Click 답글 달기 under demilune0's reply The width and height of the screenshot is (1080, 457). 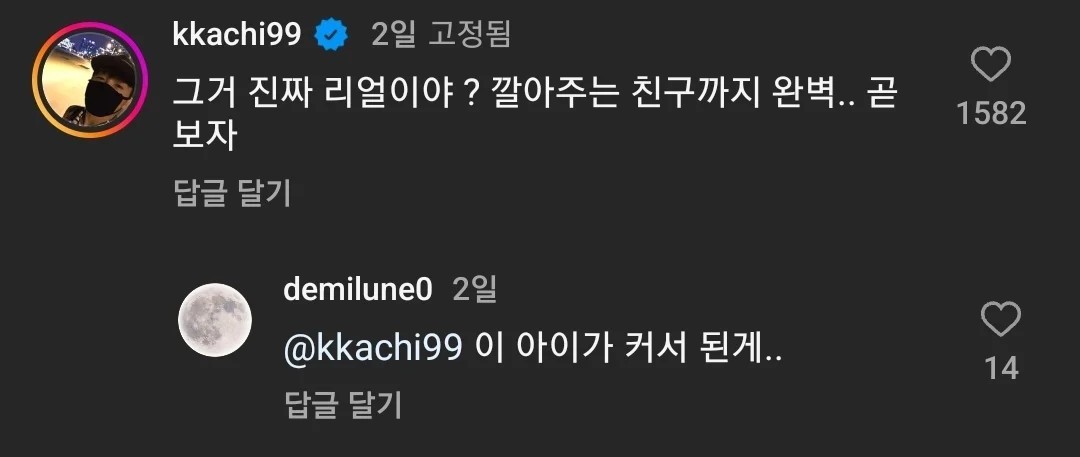(343, 404)
